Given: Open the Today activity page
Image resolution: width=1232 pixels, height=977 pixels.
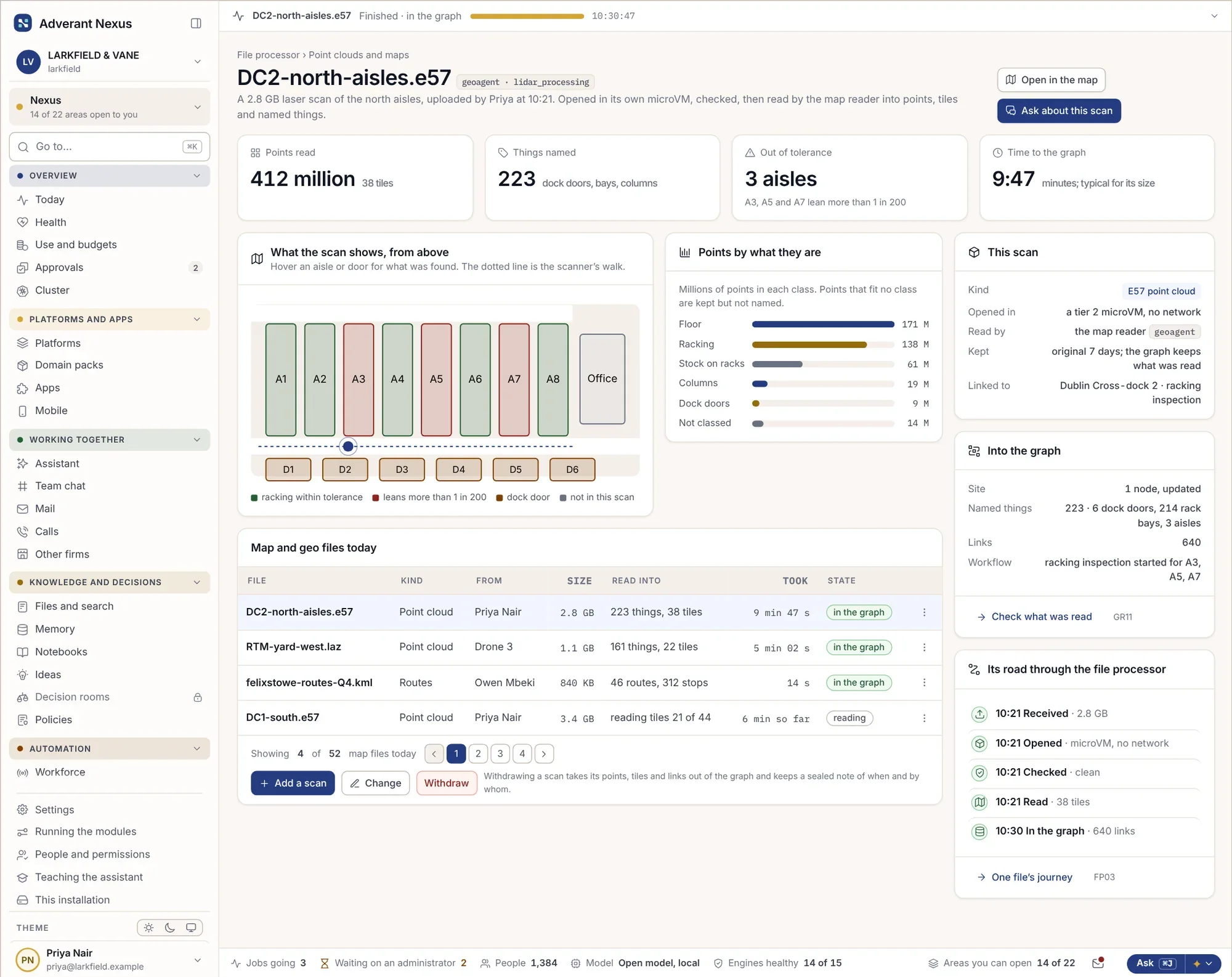Looking at the screenshot, I should 110,200.
